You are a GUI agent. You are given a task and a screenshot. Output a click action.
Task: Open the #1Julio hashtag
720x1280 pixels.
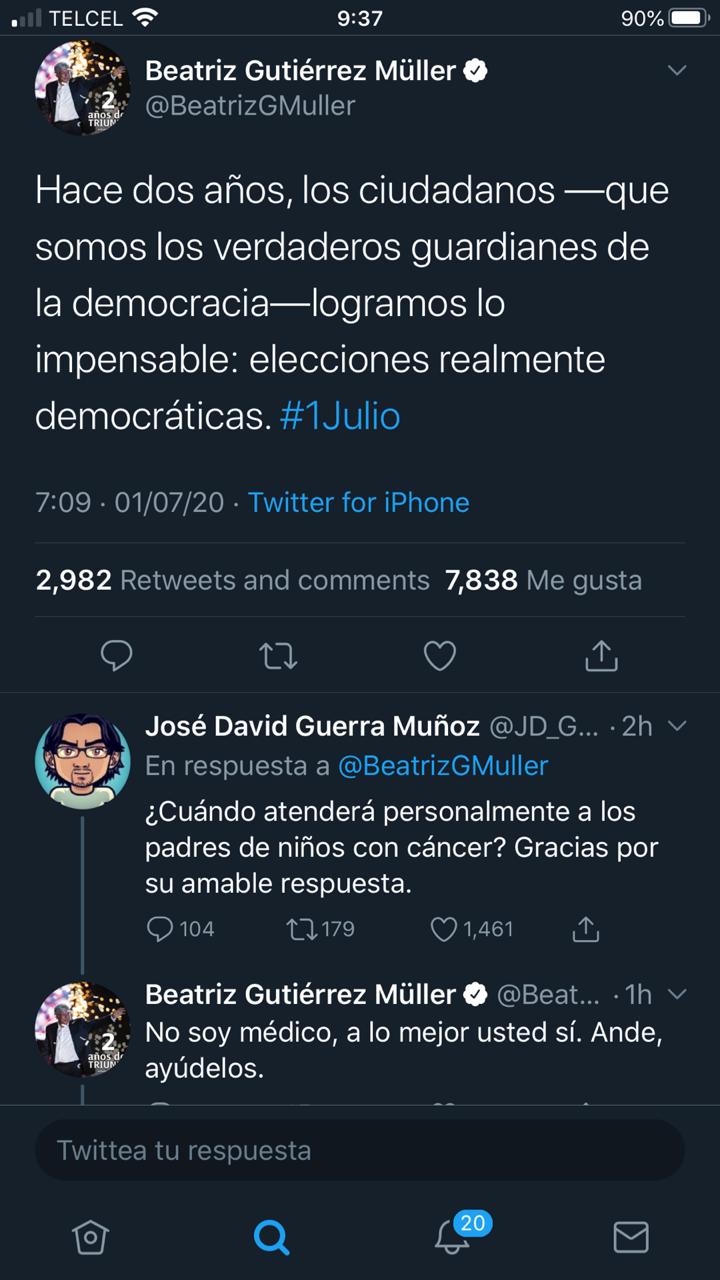click(x=340, y=416)
